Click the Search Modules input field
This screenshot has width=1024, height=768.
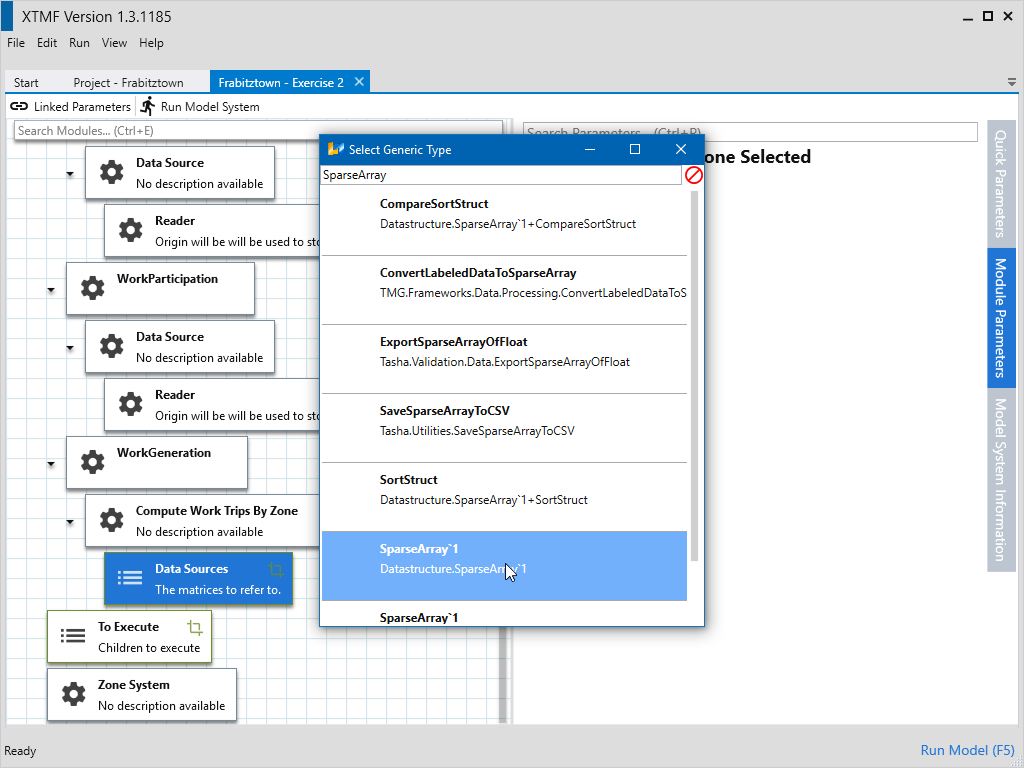point(258,131)
